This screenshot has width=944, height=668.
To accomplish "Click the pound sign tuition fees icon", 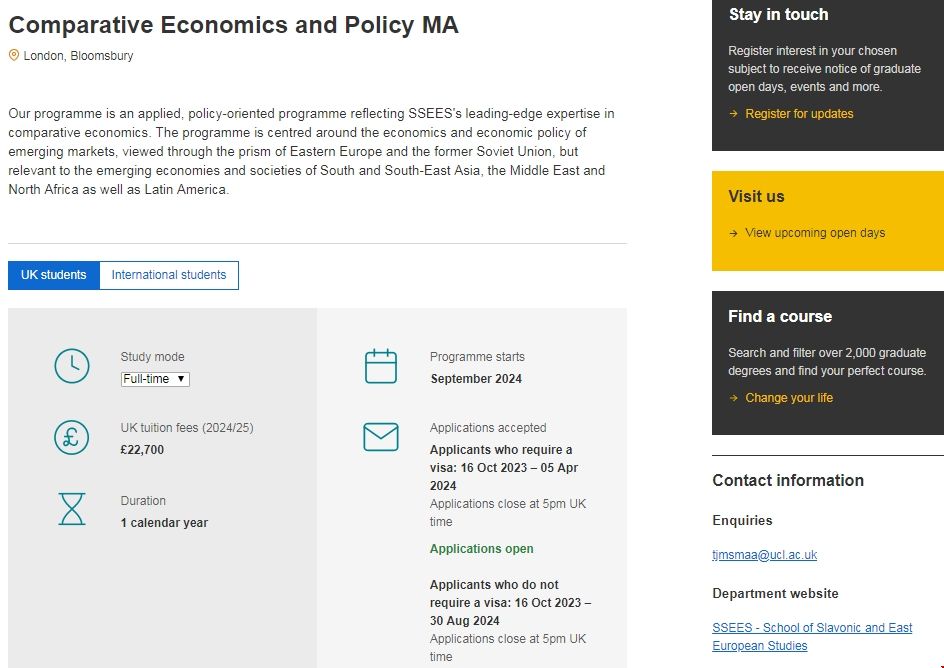I will point(72,437).
